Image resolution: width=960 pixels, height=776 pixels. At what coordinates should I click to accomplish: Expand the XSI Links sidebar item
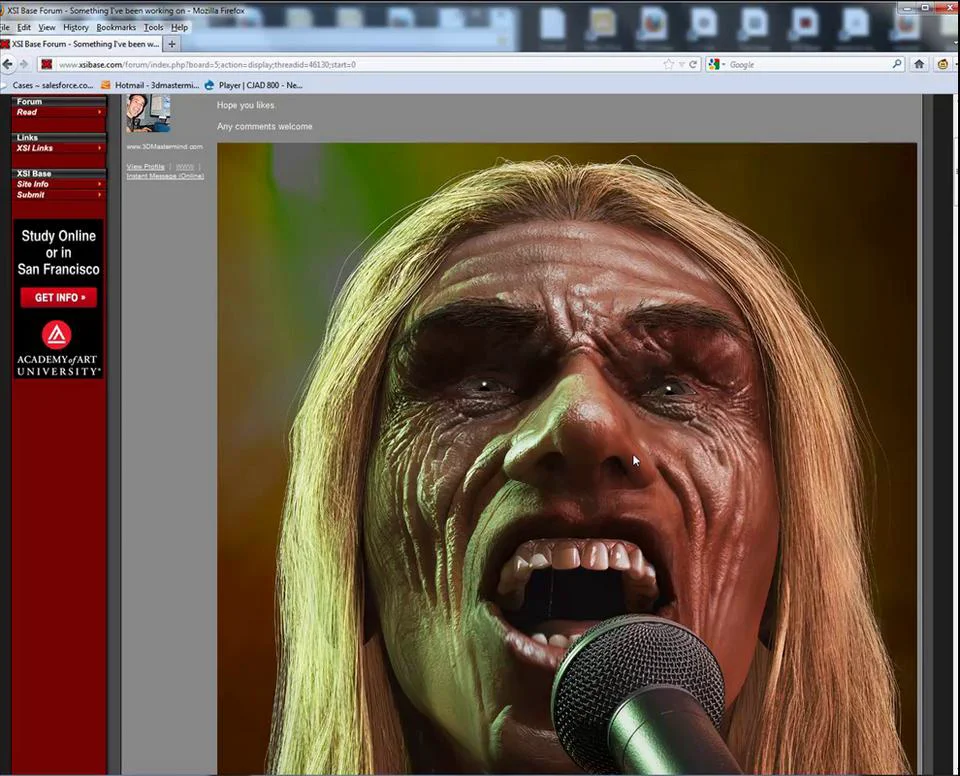tap(59, 148)
